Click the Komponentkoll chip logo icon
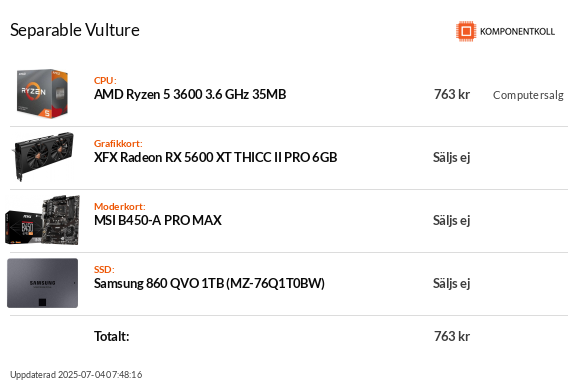Image resolution: width=577 pixels, height=388 pixels. click(466, 31)
